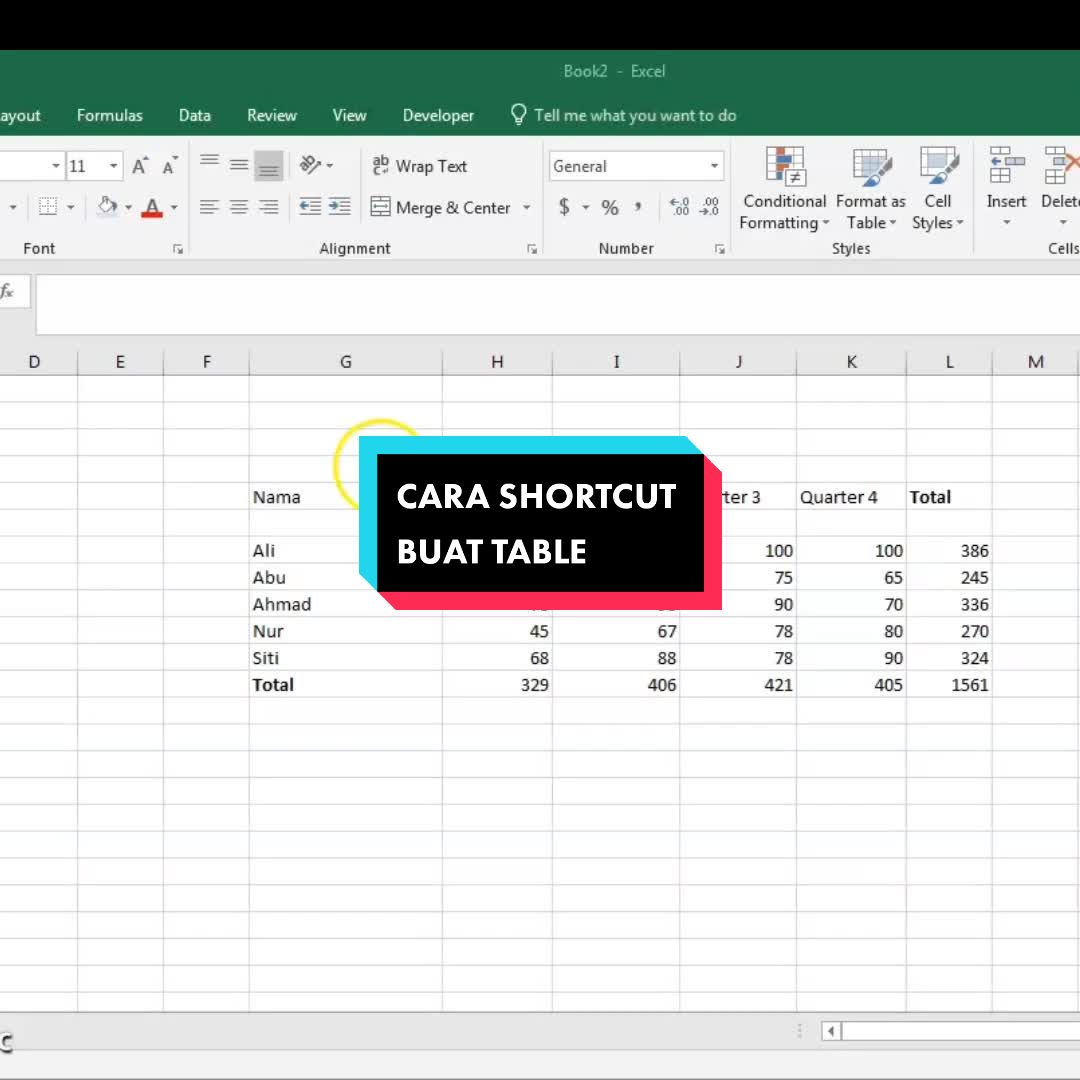The height and width of the screenshot is (1080, 1080).
Task: Click Increase Font Size icon
Action: (x=140, y=166)
